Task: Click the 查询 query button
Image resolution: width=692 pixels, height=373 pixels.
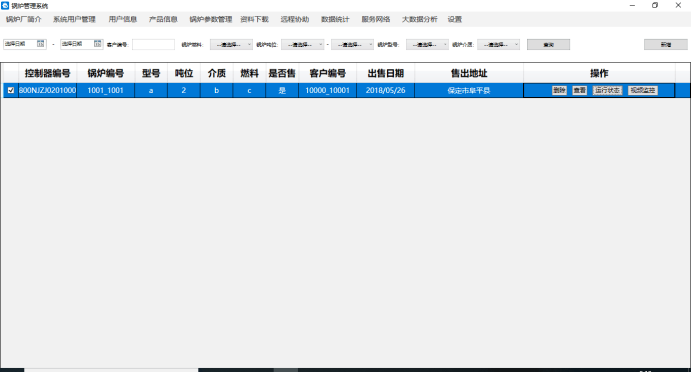Action: tap(548, 45)
